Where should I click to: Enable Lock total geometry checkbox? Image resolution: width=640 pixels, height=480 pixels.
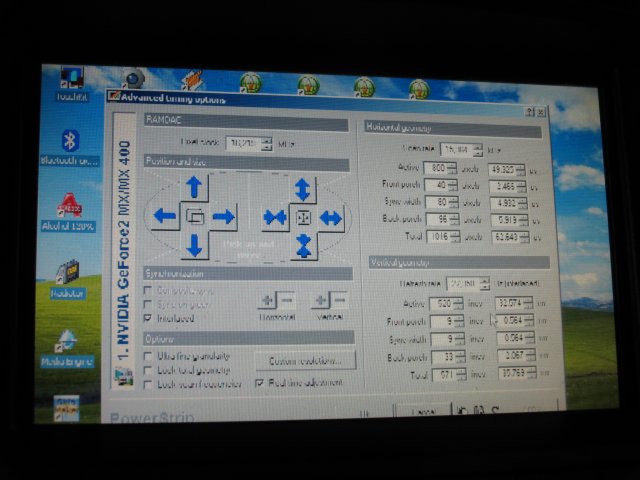pyautogui.click(x=149, y=368)
